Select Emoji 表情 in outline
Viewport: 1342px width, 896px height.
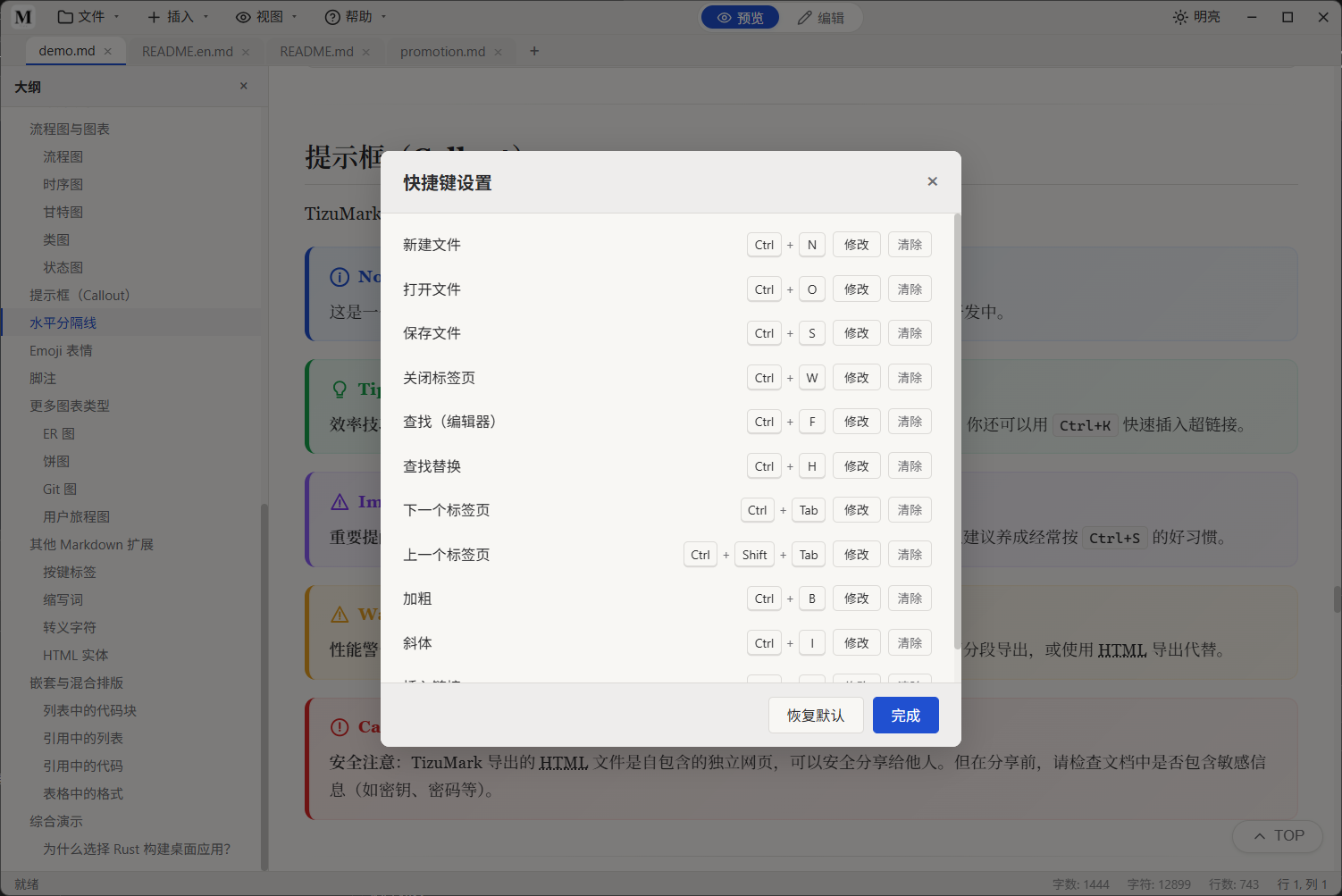[x=61, y=350]
